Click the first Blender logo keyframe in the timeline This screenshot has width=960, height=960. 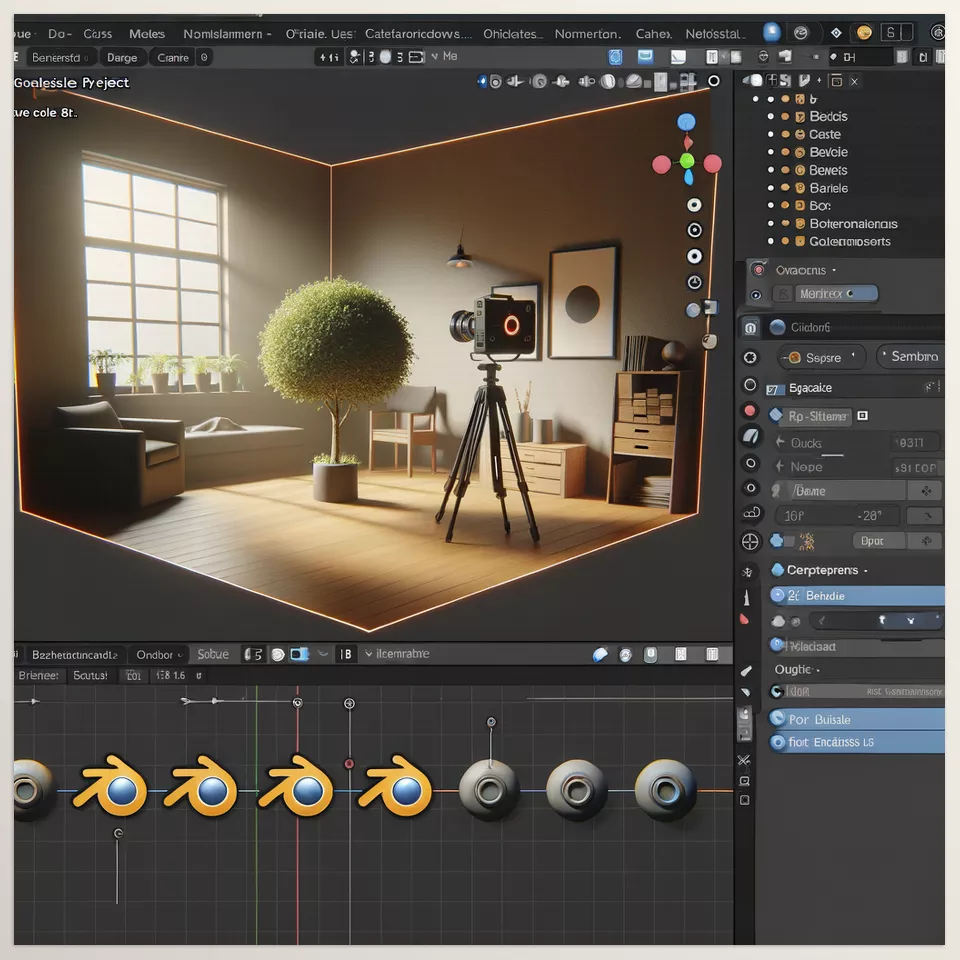click(113, 787)
